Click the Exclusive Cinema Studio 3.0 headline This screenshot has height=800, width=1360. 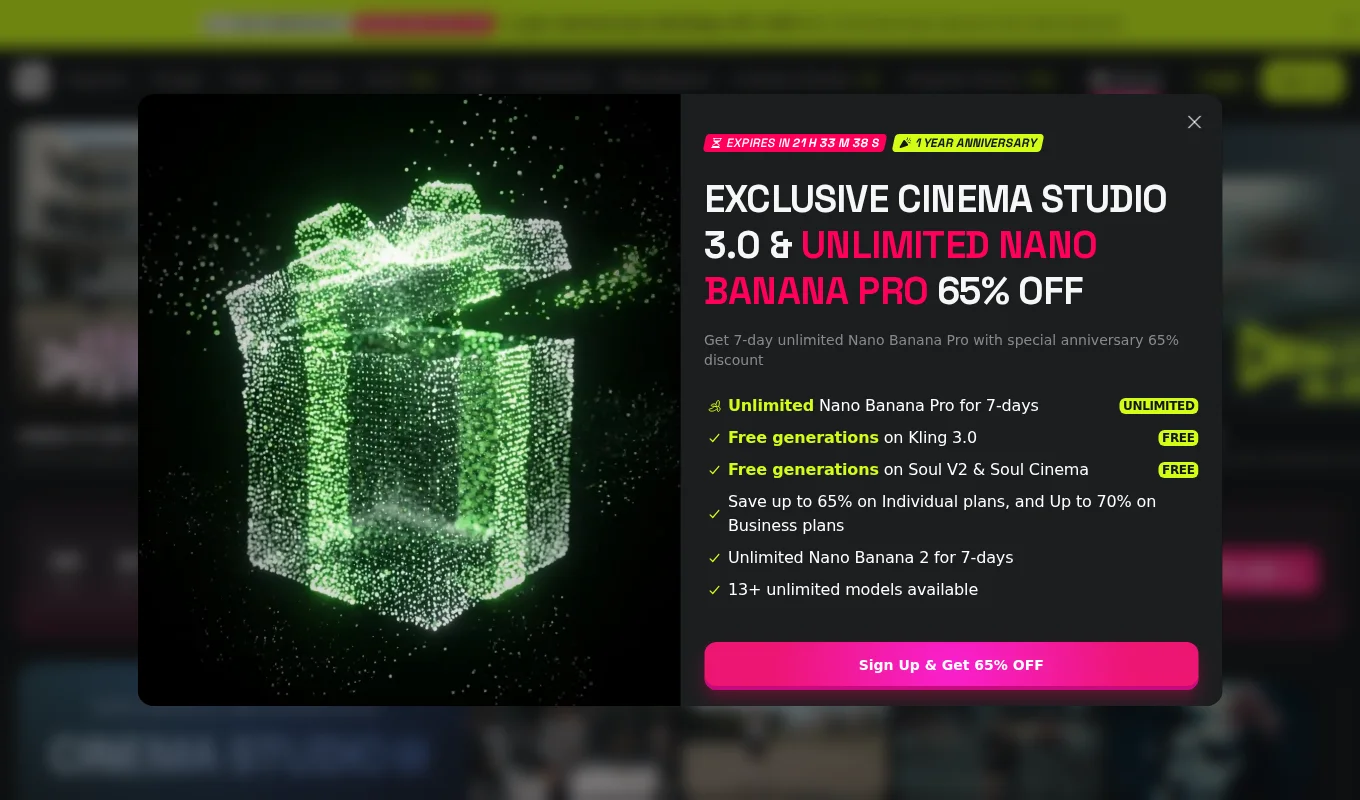[x=935, y=245]
